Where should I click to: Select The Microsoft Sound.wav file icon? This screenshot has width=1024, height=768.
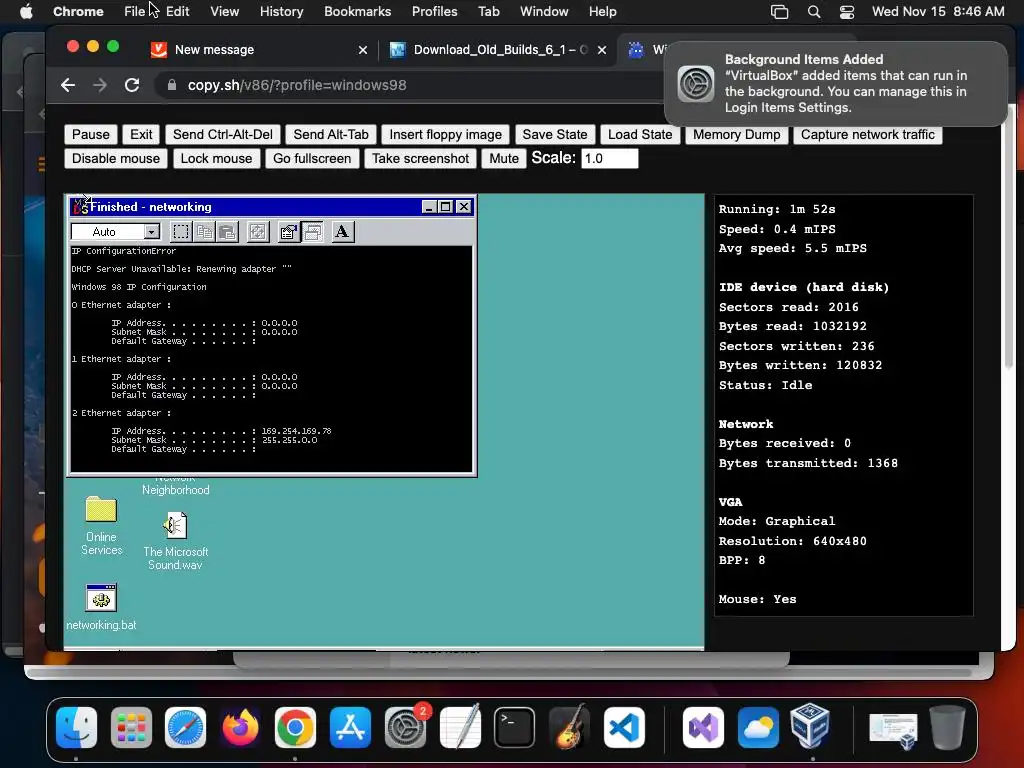pos(175,526)
